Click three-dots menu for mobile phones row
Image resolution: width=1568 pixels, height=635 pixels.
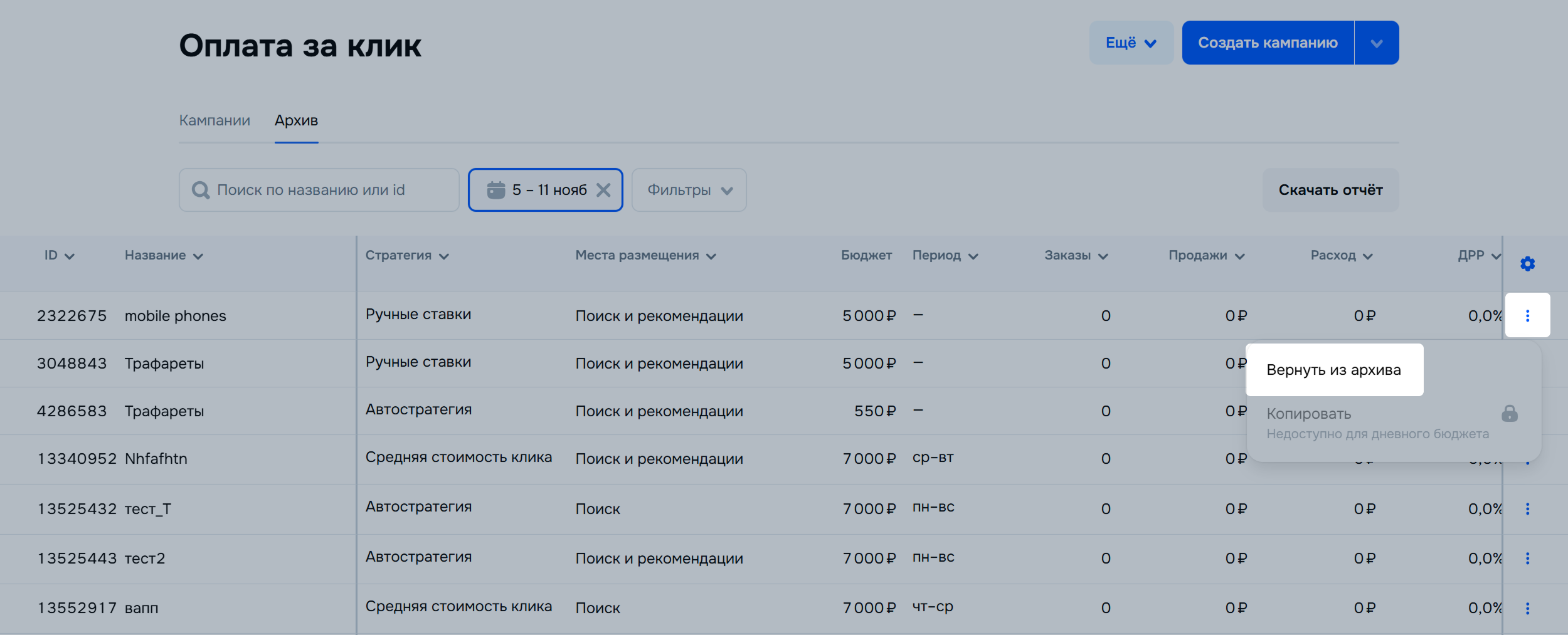1527,315
